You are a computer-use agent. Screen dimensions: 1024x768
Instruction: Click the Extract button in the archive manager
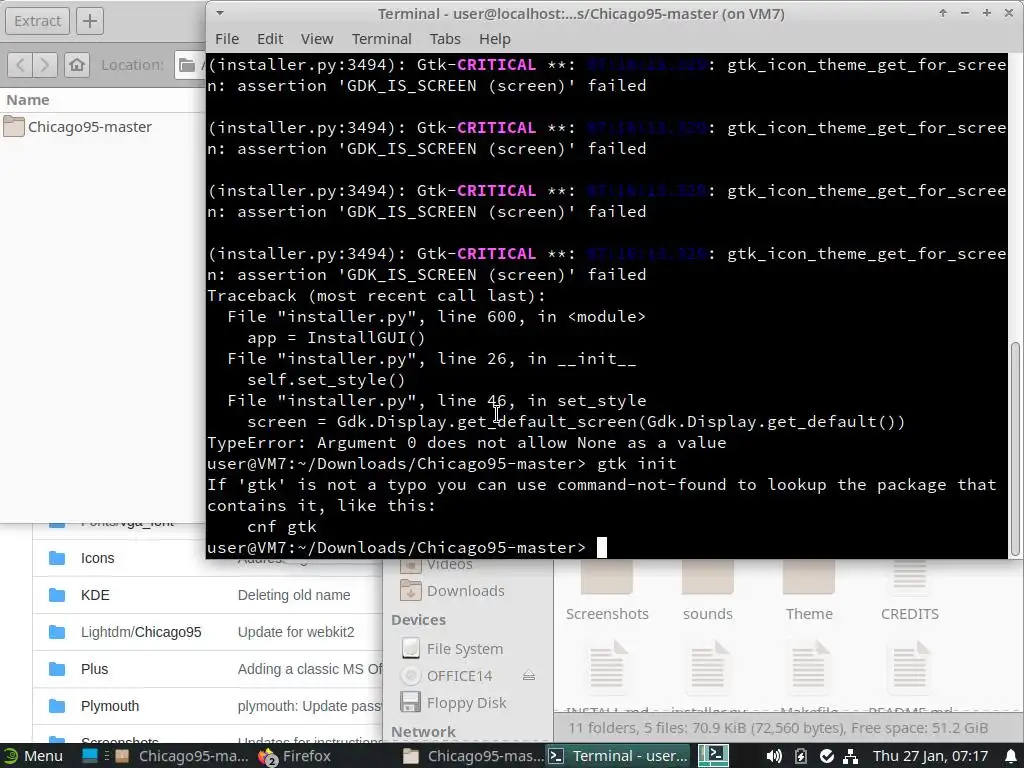pos(37,21)
